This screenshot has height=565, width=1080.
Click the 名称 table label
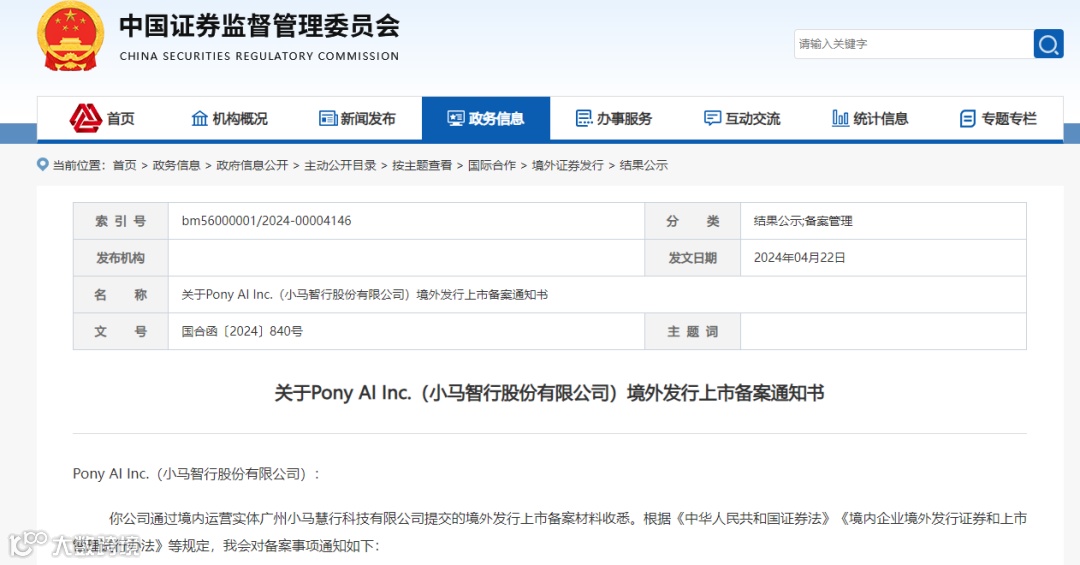[x=121, y=295]
